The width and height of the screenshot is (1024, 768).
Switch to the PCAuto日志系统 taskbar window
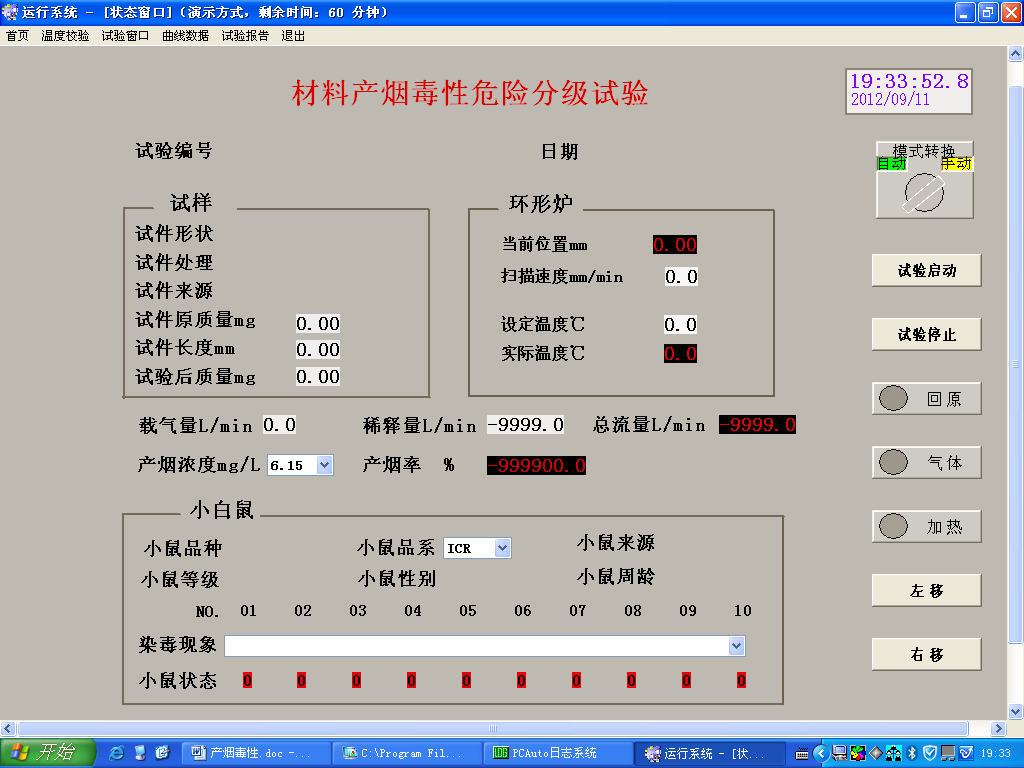pyautogui.click(x=558, y=753)
